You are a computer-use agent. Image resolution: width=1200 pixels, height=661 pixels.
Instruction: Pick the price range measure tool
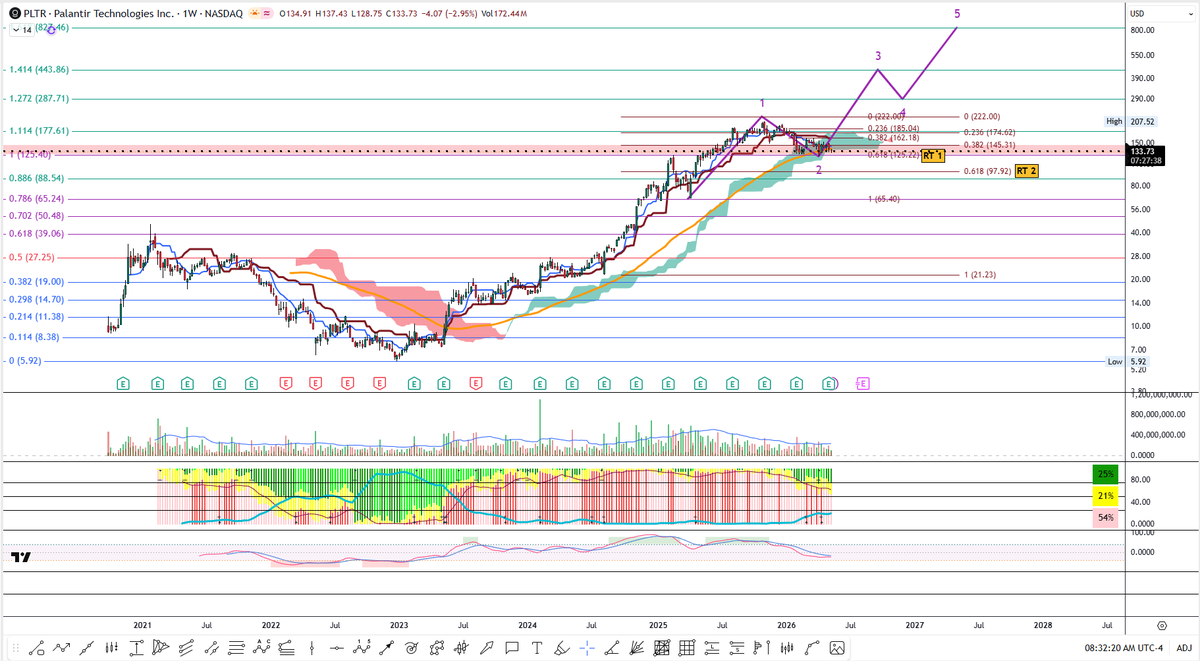(x=136, y=648)
